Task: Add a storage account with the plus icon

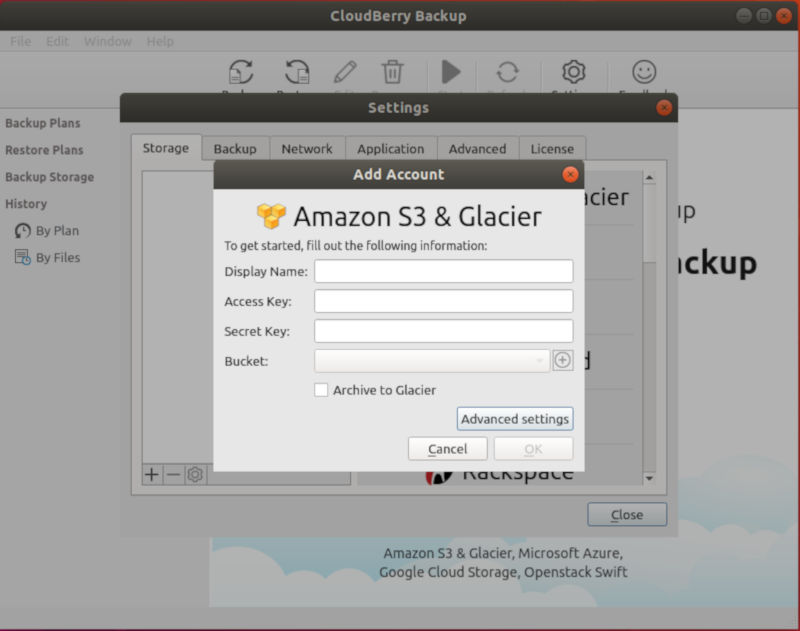Action: (x=150, y=474)
